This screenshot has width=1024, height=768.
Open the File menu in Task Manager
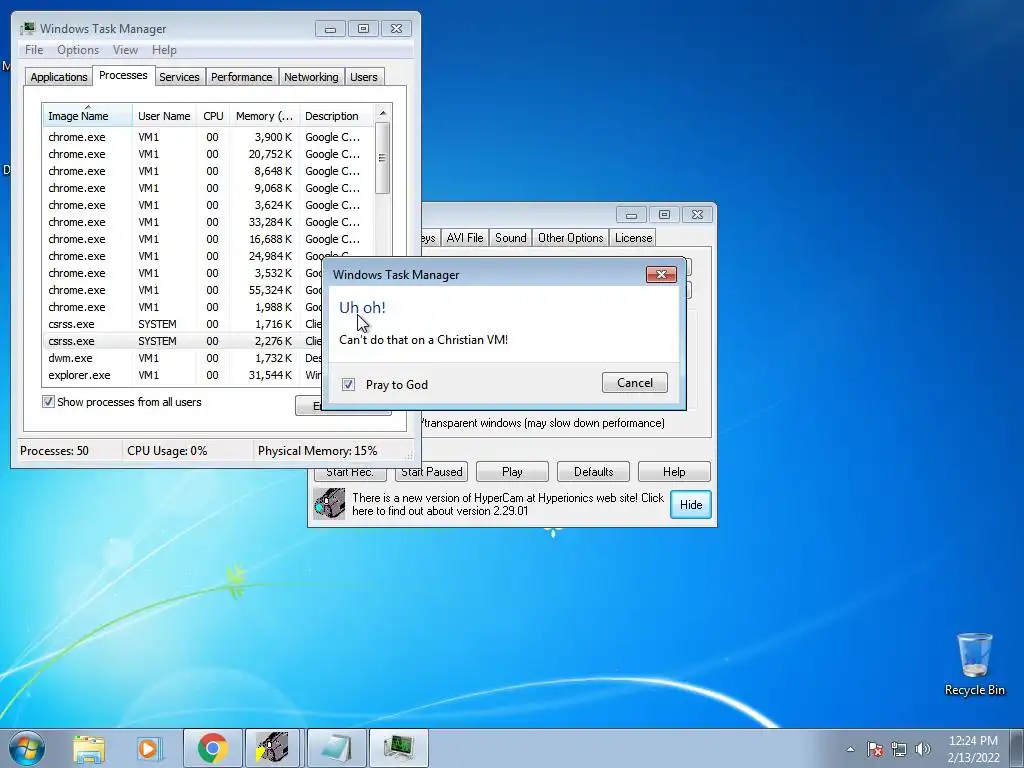34,50
